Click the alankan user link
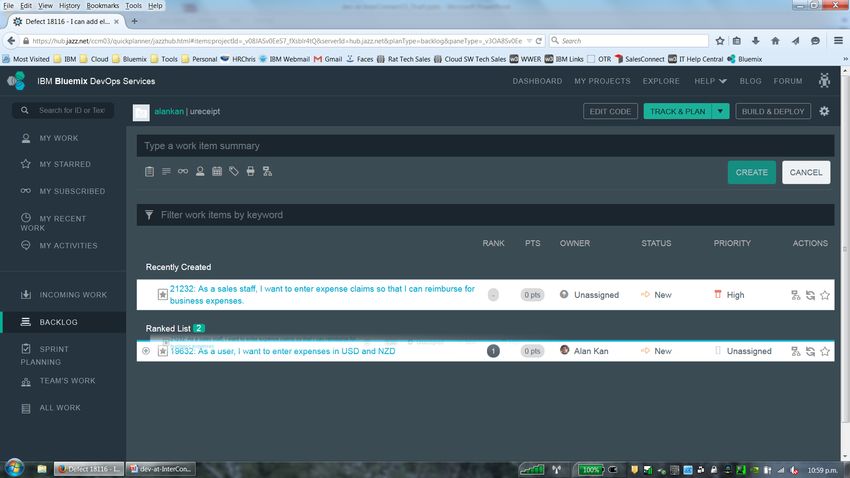 [169, 111]
